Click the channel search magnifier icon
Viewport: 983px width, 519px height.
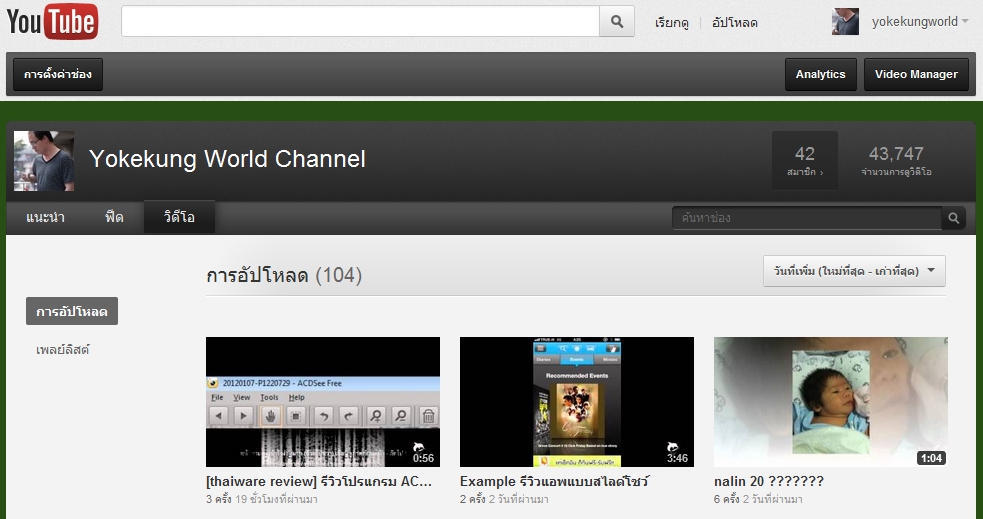[x=954, y=218]
